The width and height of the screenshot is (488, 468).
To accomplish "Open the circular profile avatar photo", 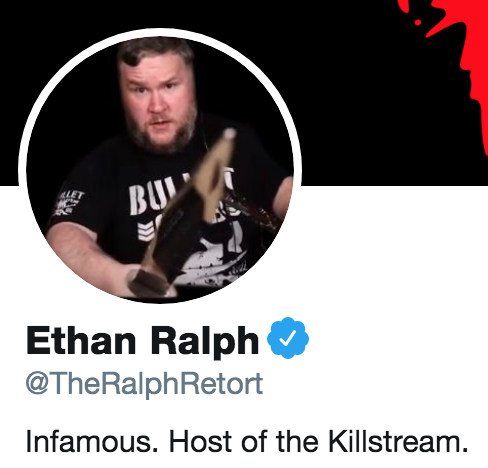I will pyautogui.click(x=160, y=169).
